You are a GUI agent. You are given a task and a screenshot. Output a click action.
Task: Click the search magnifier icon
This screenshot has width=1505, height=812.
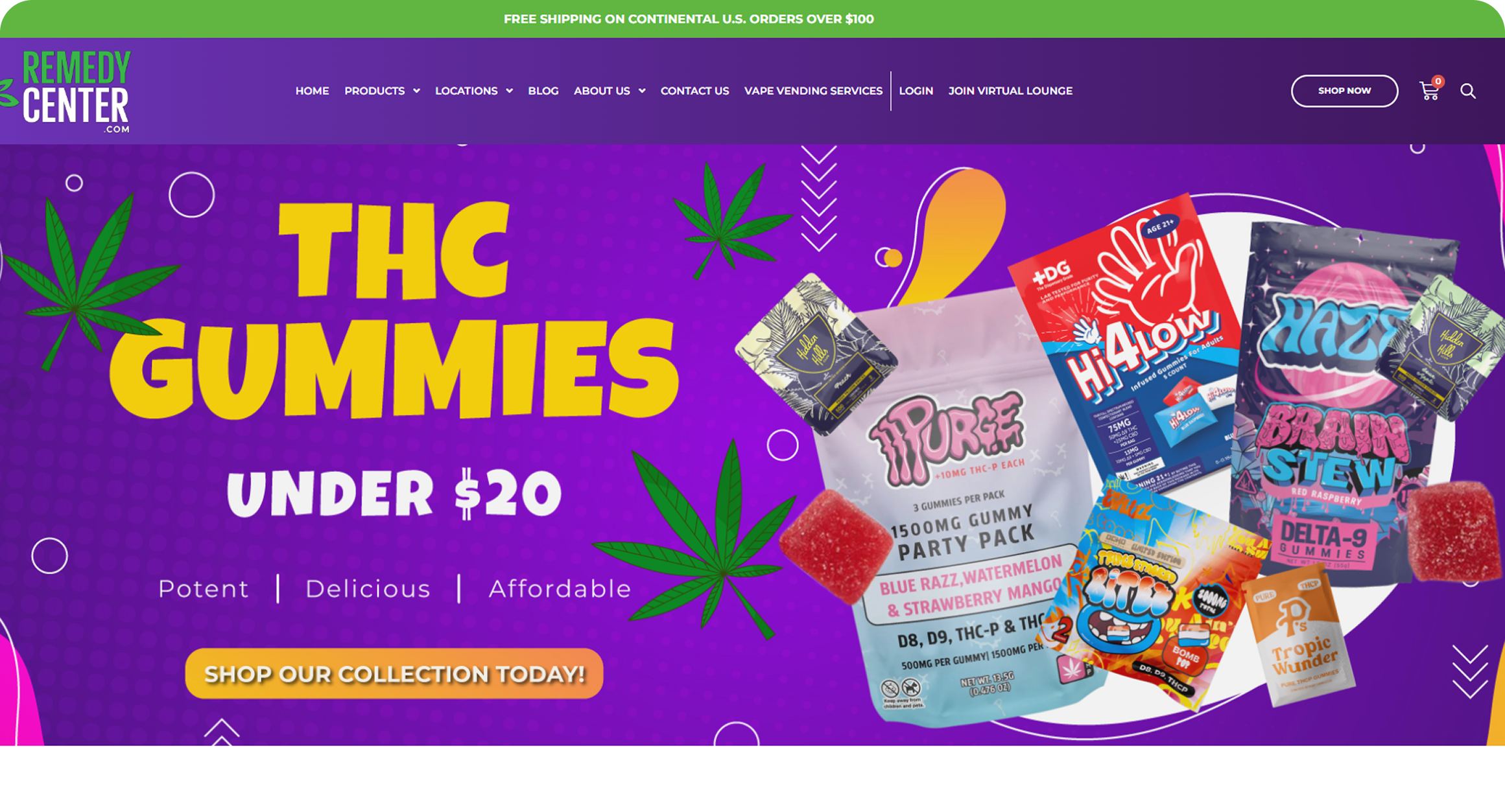1468,91
